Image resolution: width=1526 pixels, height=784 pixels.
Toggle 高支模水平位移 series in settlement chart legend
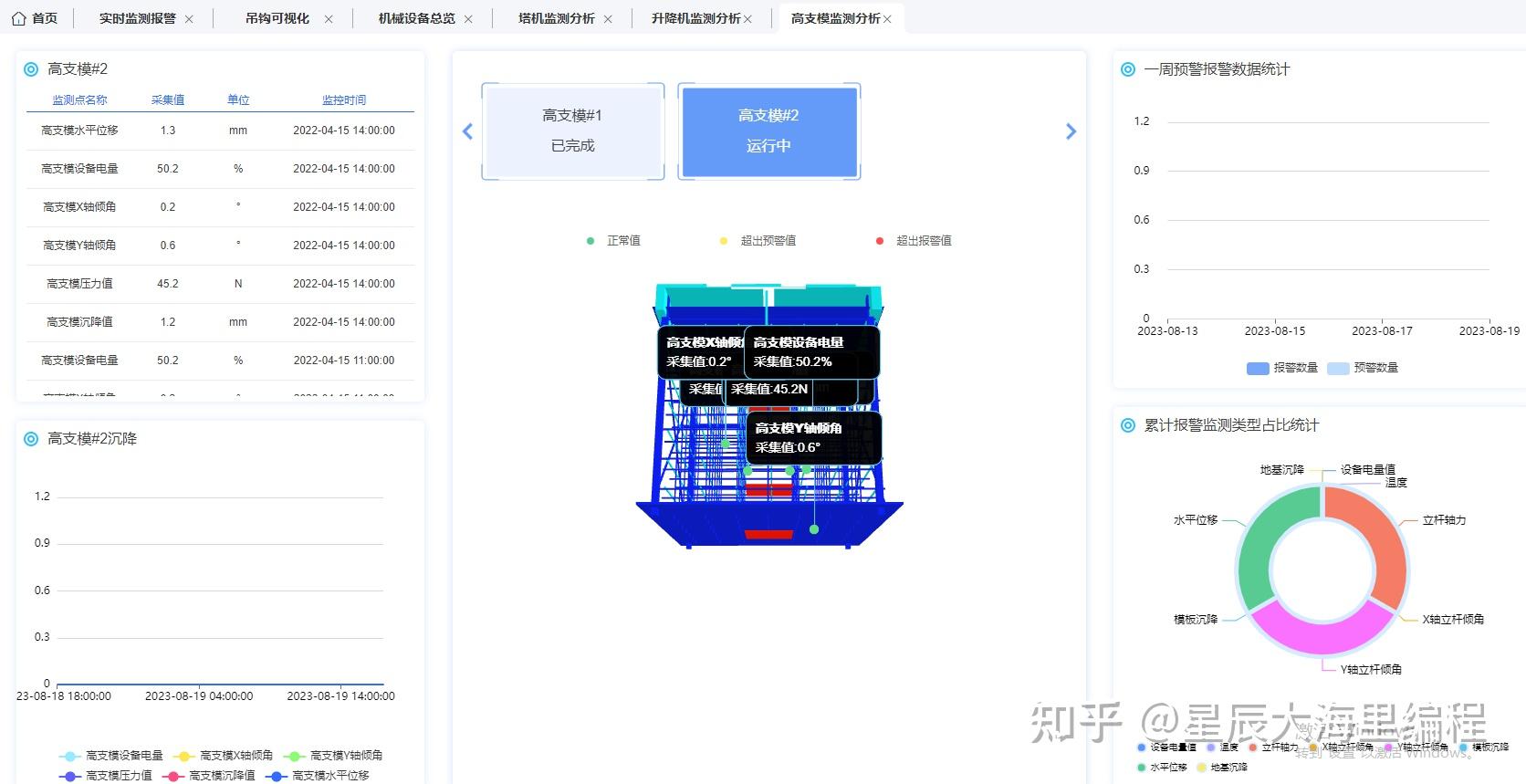click(318, 776)
